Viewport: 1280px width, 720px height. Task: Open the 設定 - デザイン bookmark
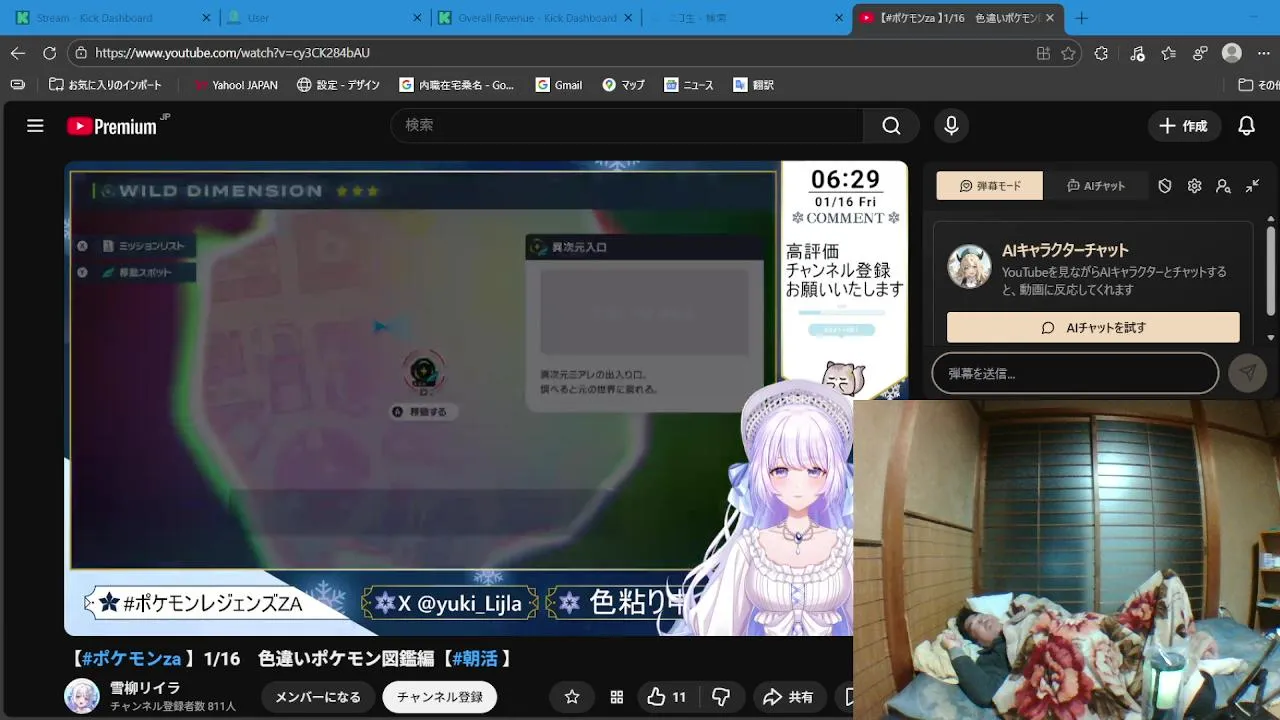(x=338, y=85)
